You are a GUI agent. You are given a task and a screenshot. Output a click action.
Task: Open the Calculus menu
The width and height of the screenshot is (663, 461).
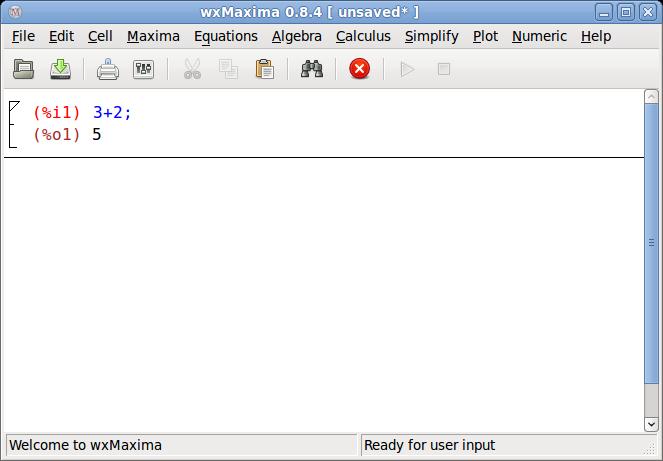tap(363, 36)
